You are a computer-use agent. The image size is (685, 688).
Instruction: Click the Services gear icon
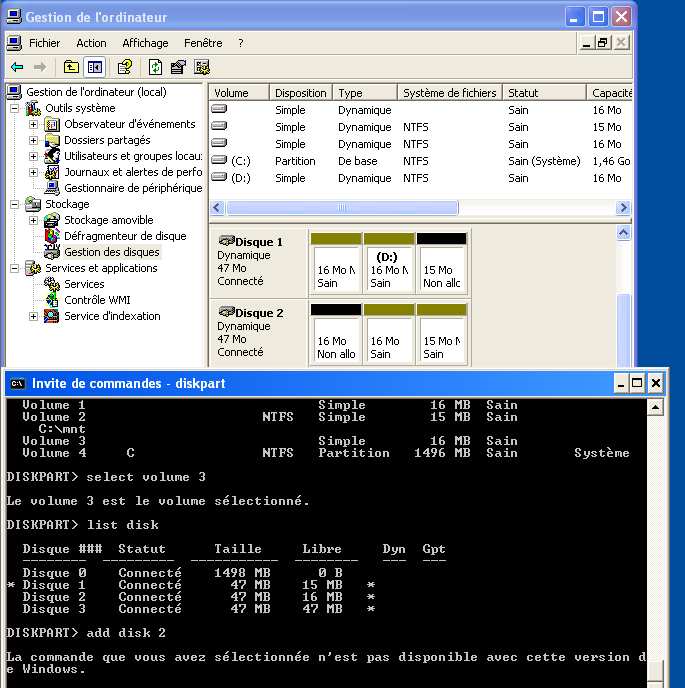click(52, 284)
